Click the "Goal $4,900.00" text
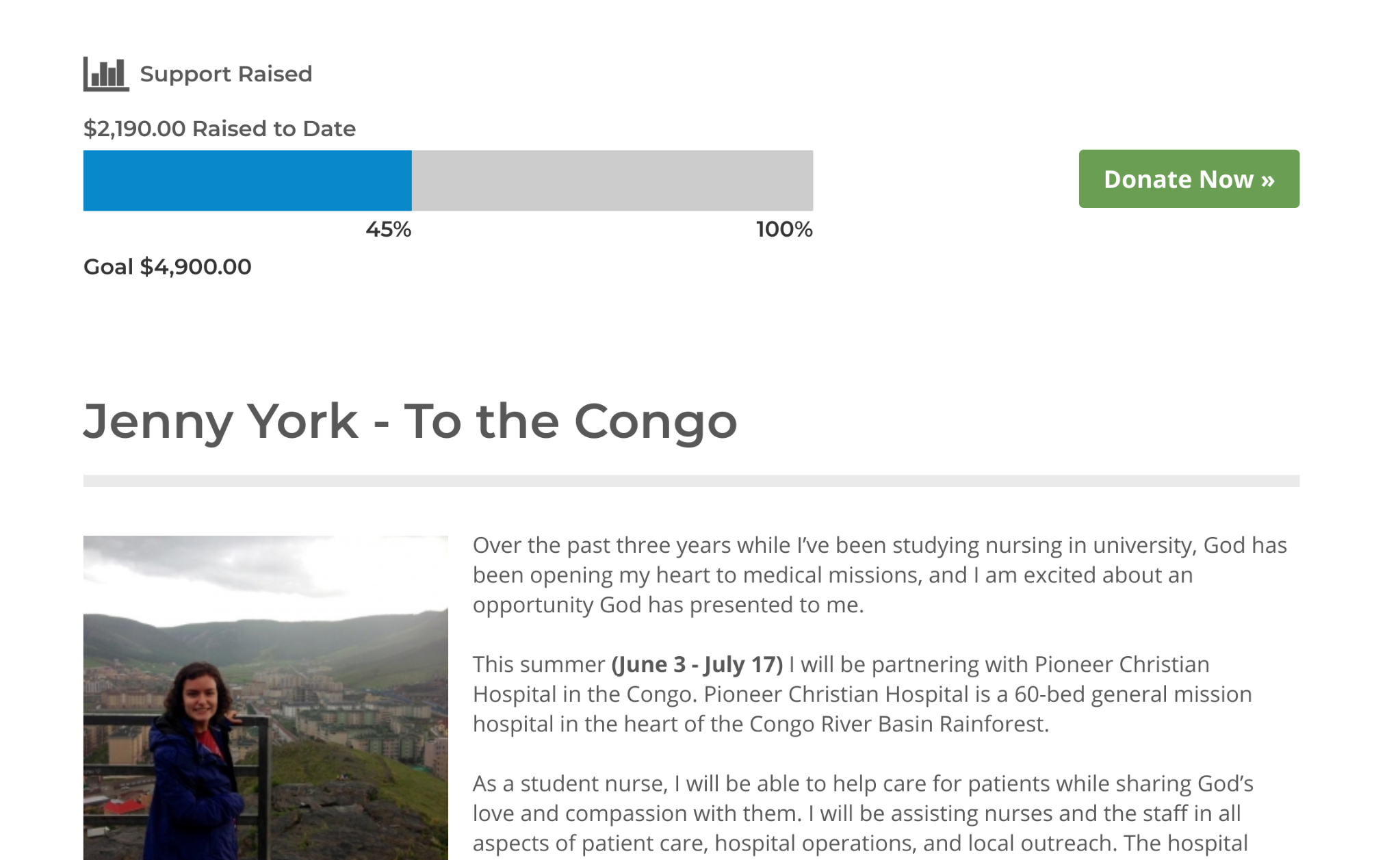This screenshot has height=860, width=1400. coord(167,267)
